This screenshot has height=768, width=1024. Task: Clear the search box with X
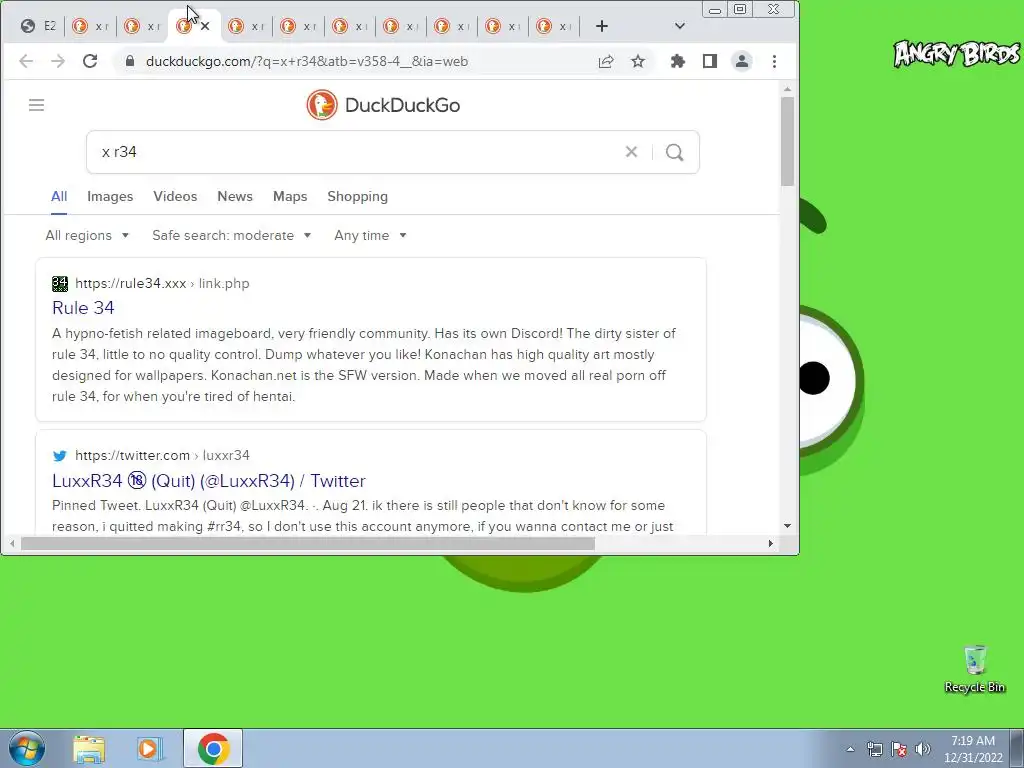tap(632, 152)
